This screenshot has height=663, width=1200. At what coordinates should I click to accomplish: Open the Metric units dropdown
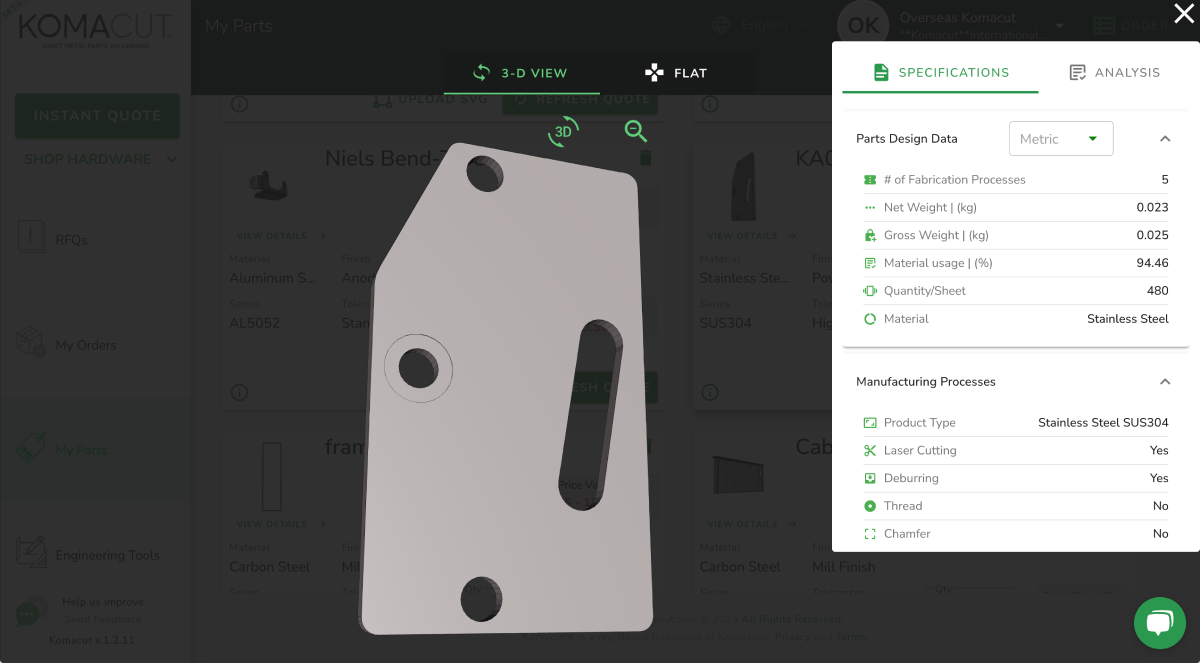[1061, 138]
